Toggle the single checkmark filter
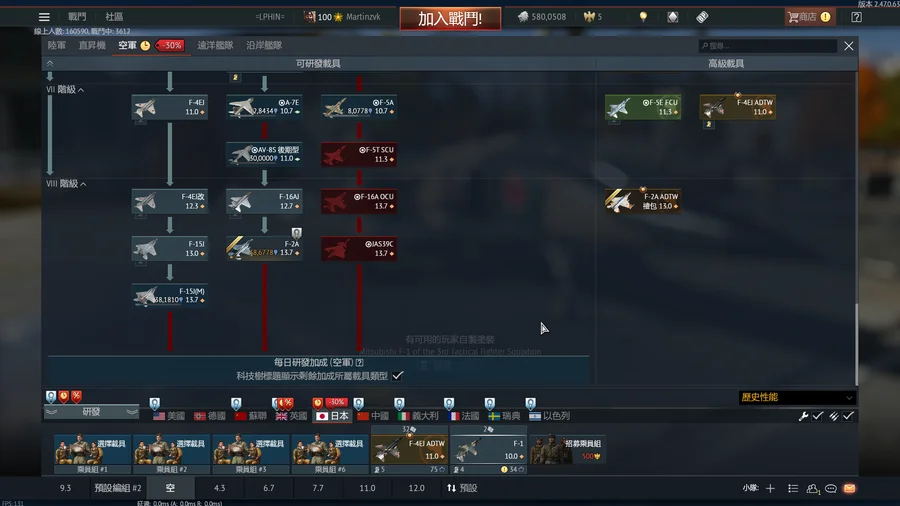The width and height of the screenshot is (900, 506). tap(818, 416)
